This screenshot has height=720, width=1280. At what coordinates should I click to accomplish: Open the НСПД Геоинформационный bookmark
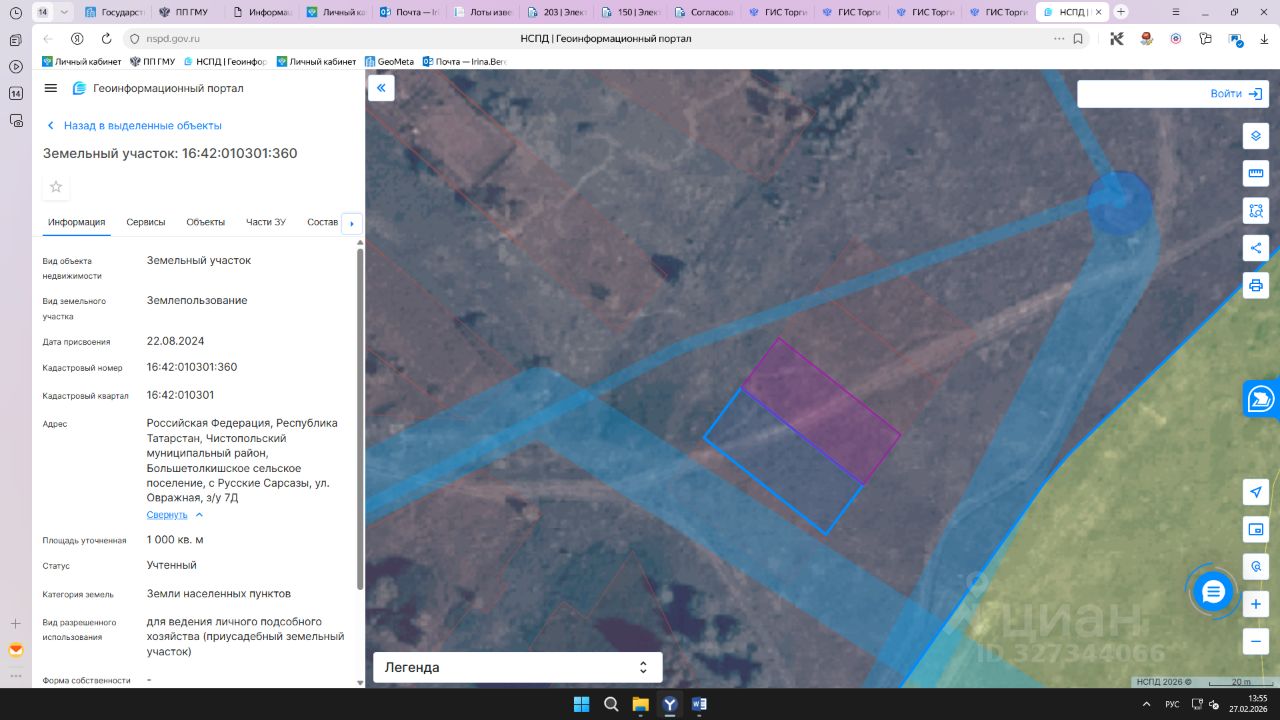[x=224, y=62]
